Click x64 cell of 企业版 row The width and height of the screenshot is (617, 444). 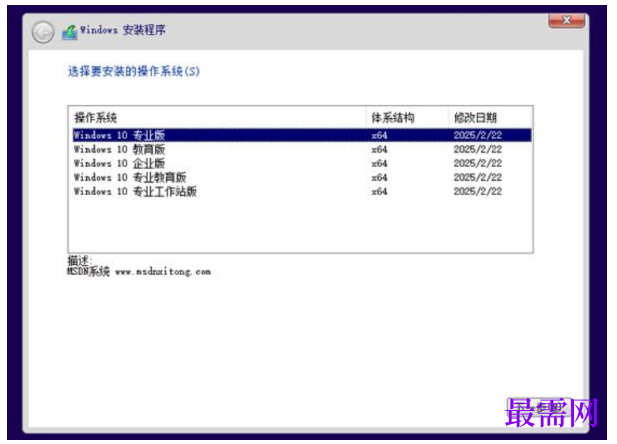click(x=379, y=164)
